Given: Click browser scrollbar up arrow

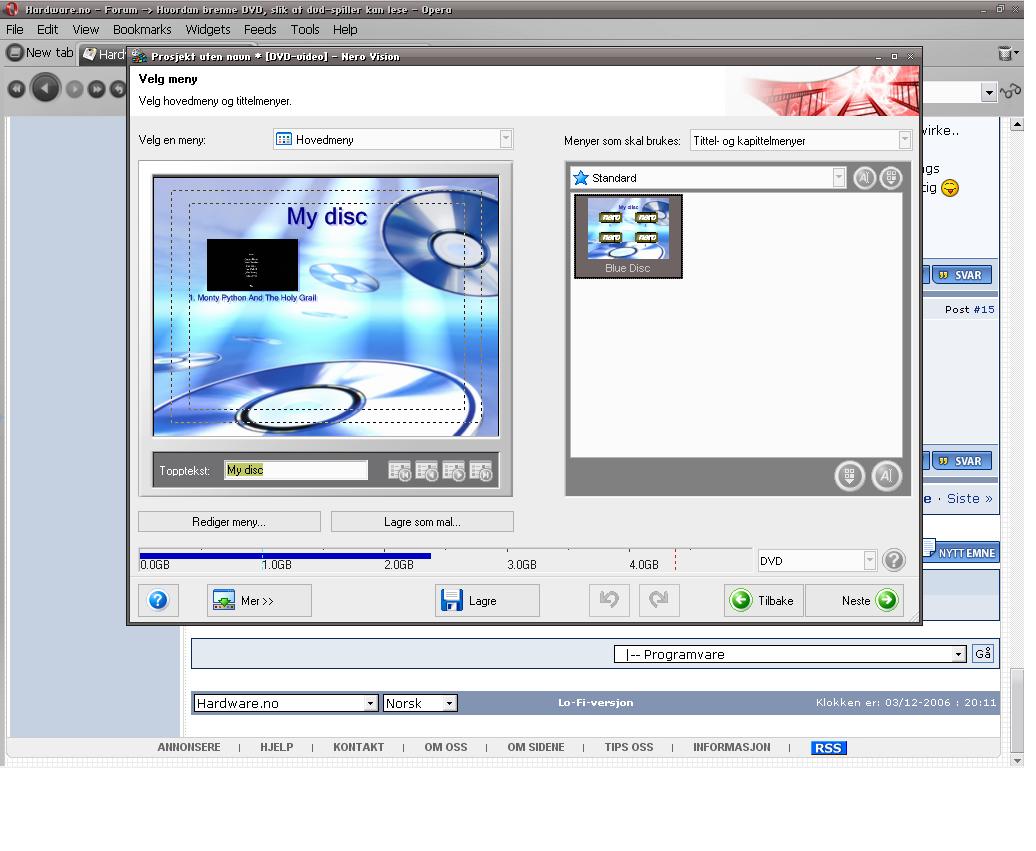Looking at the screenshot, I should tap(1018, 124).
